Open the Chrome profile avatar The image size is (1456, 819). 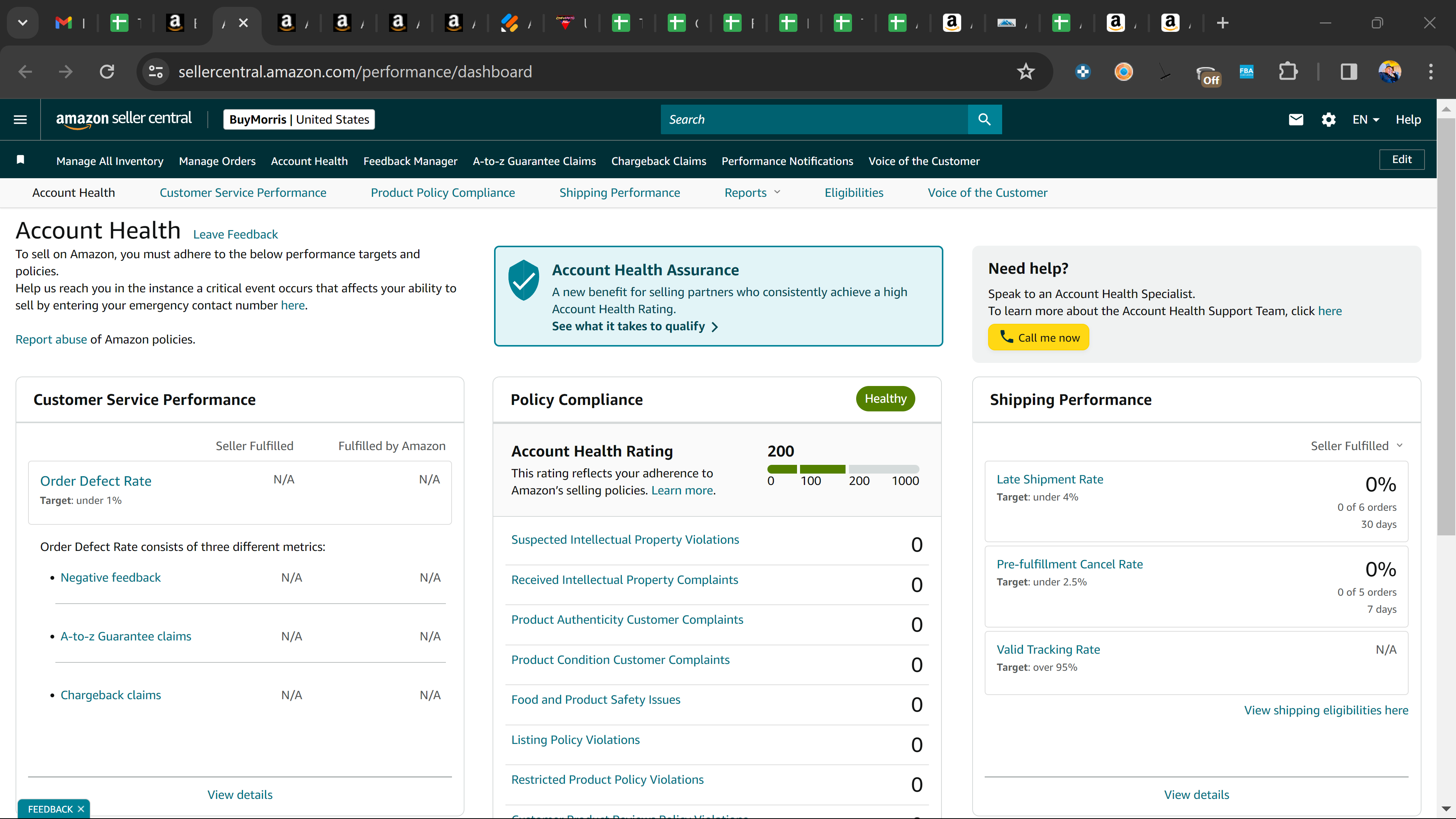click(x=1390, y=72)
